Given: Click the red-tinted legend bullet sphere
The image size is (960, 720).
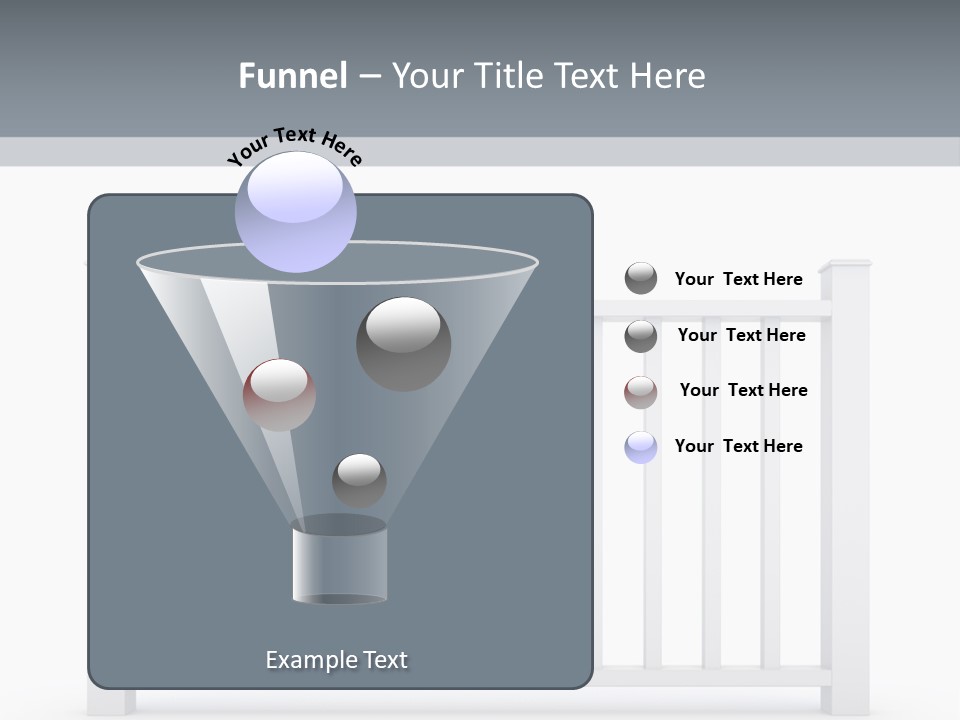Looking at the screenshot, I should point(641,391).
